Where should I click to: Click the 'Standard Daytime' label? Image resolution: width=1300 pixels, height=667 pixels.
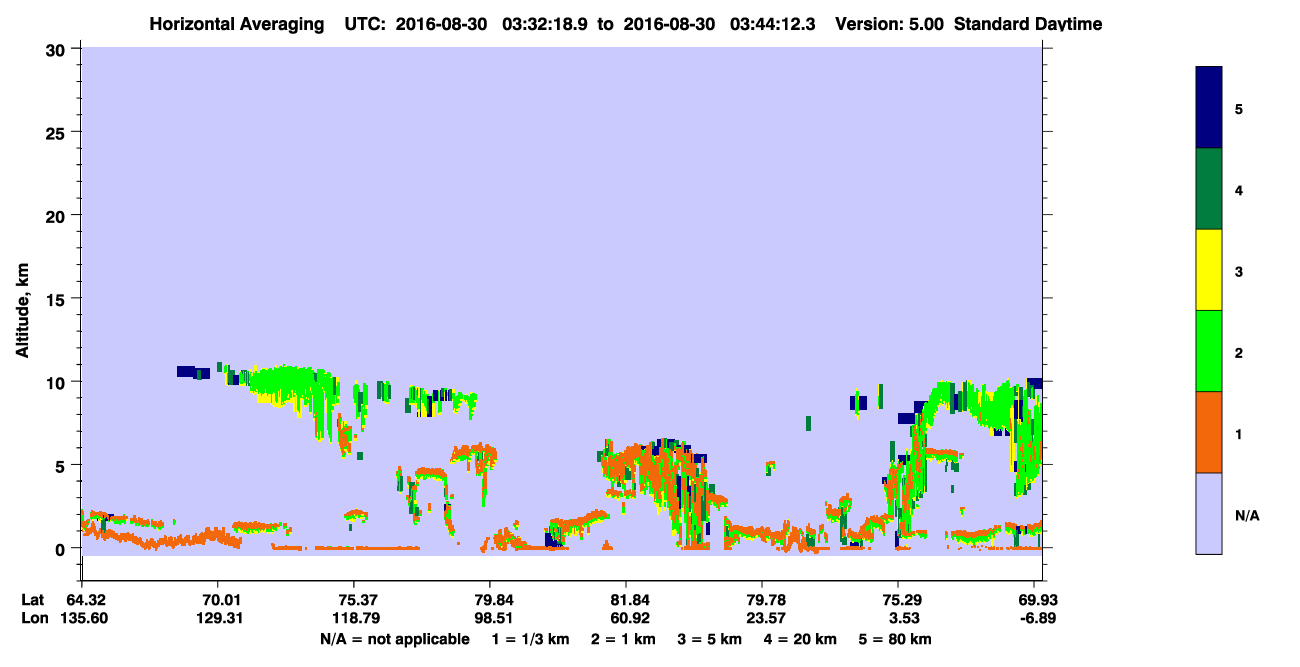[1028, 24]
